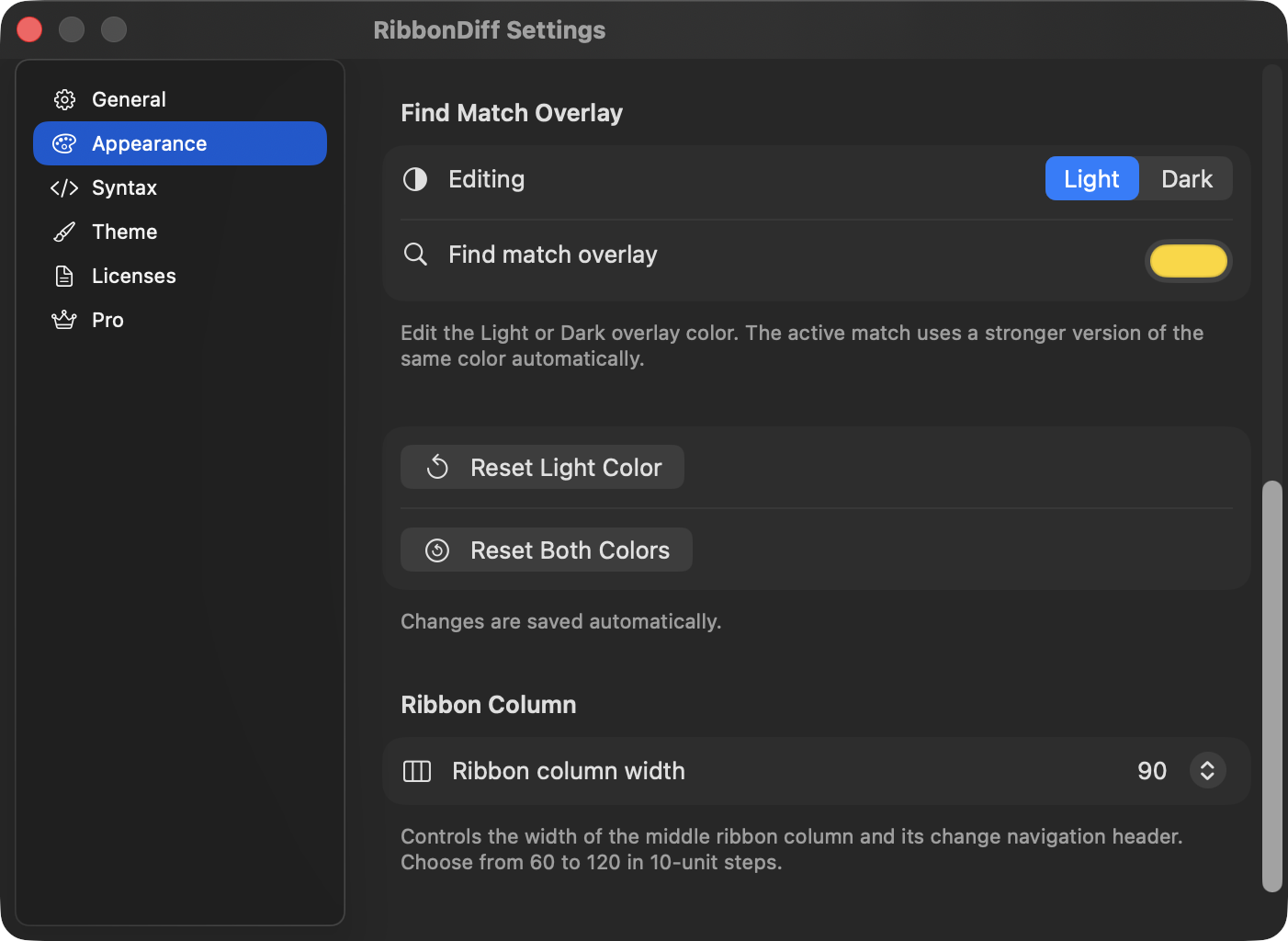Click the 'Find match overlay' row label
The height and width of the screenshot is (941, 1288).
[553, 255]
